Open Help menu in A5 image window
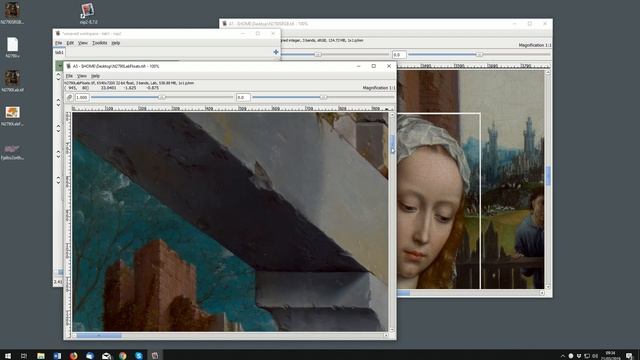 (x=95, y=76)
